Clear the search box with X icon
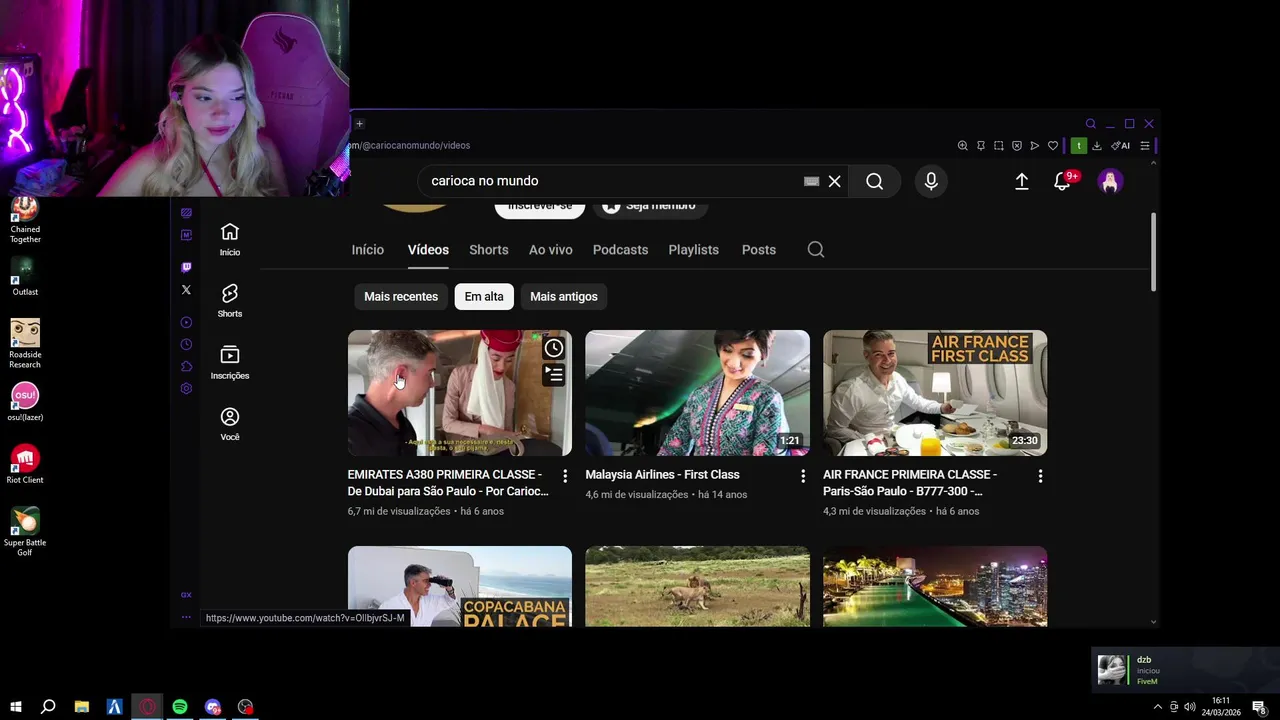 [x=834, y=181]
